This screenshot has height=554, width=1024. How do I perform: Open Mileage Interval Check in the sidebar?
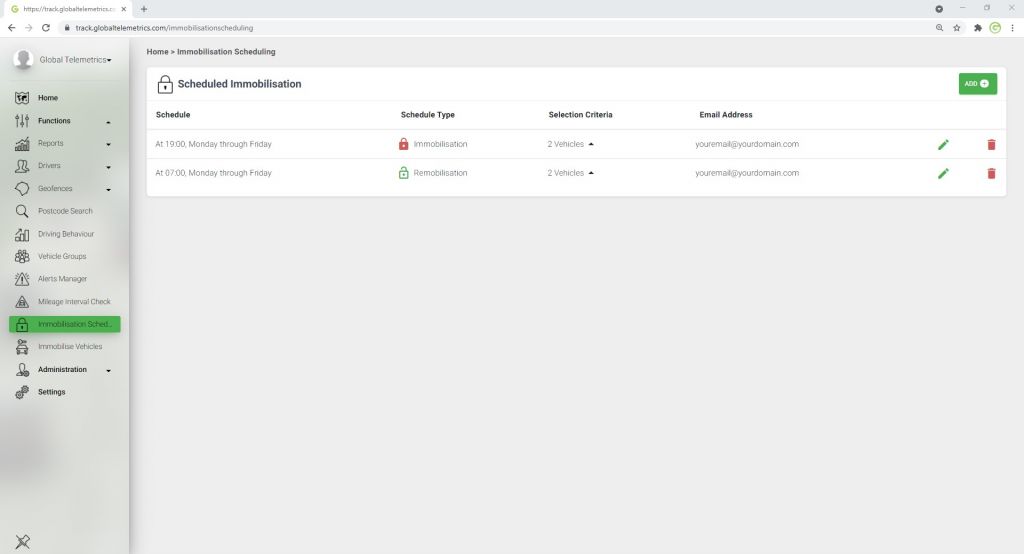[x=74, y=302]
